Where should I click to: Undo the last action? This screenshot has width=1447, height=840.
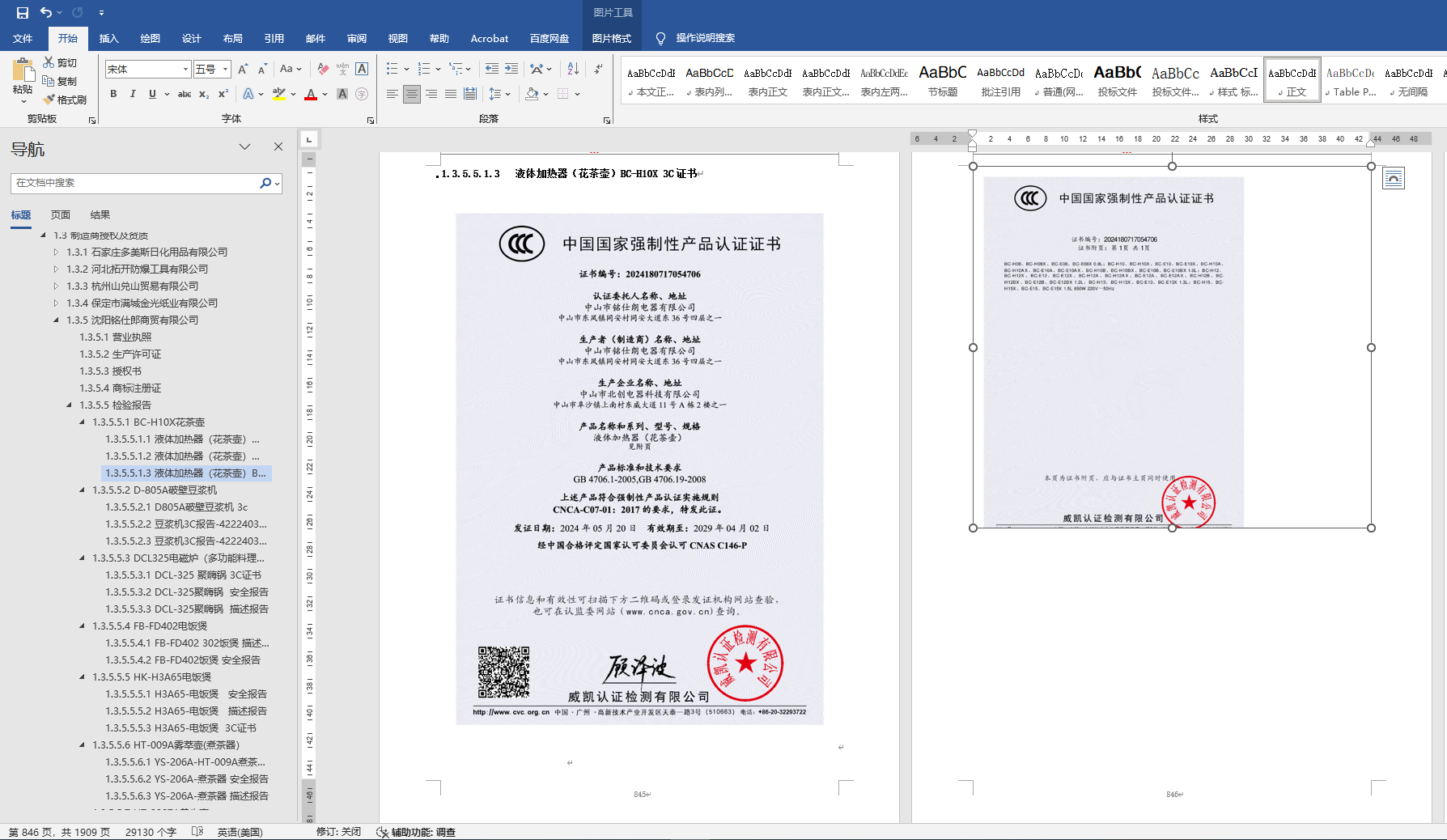click(46, 13)
